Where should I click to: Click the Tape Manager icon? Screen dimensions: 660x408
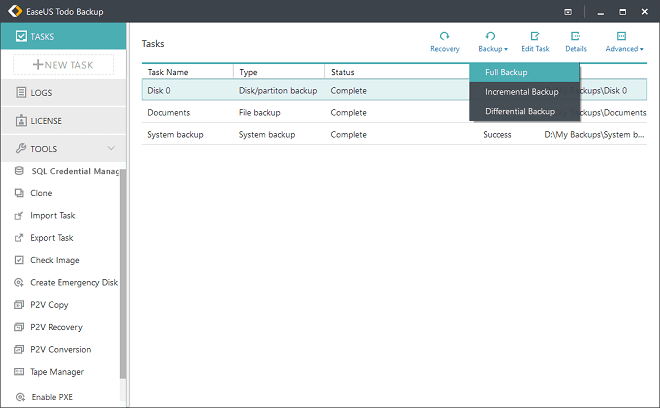pyautogui.click(x=19, y=371)
